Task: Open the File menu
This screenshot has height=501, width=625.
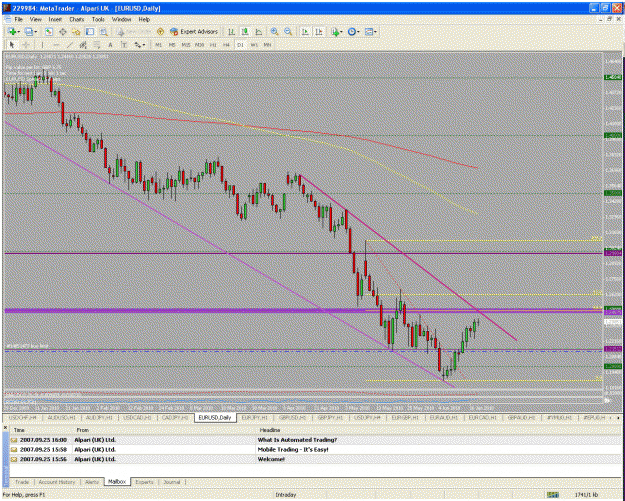Action: 19,19
